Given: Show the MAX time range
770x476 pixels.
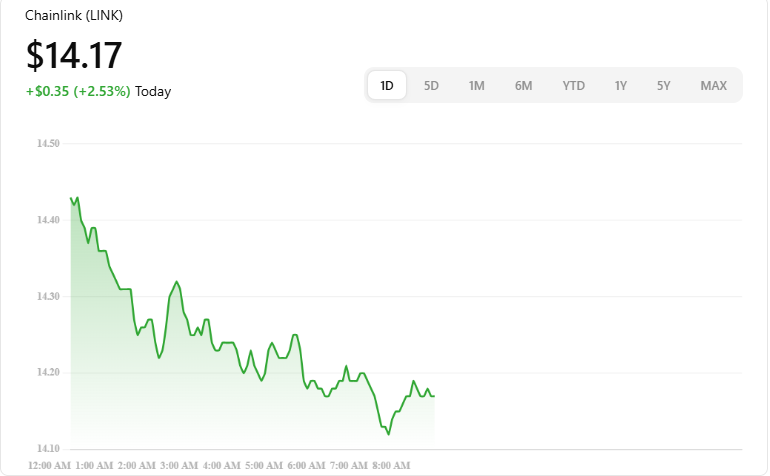Looking at the screenshot, I should pyautogui.click(x=713, y=85).
